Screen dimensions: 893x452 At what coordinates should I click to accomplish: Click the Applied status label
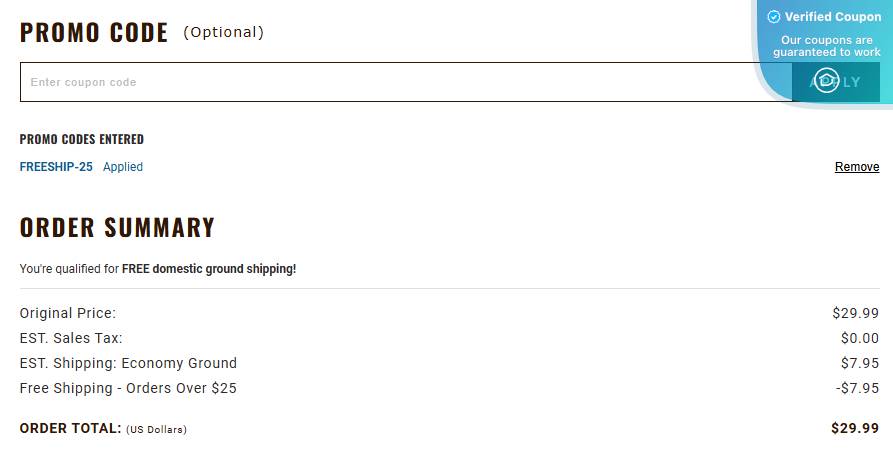point(123,167)
